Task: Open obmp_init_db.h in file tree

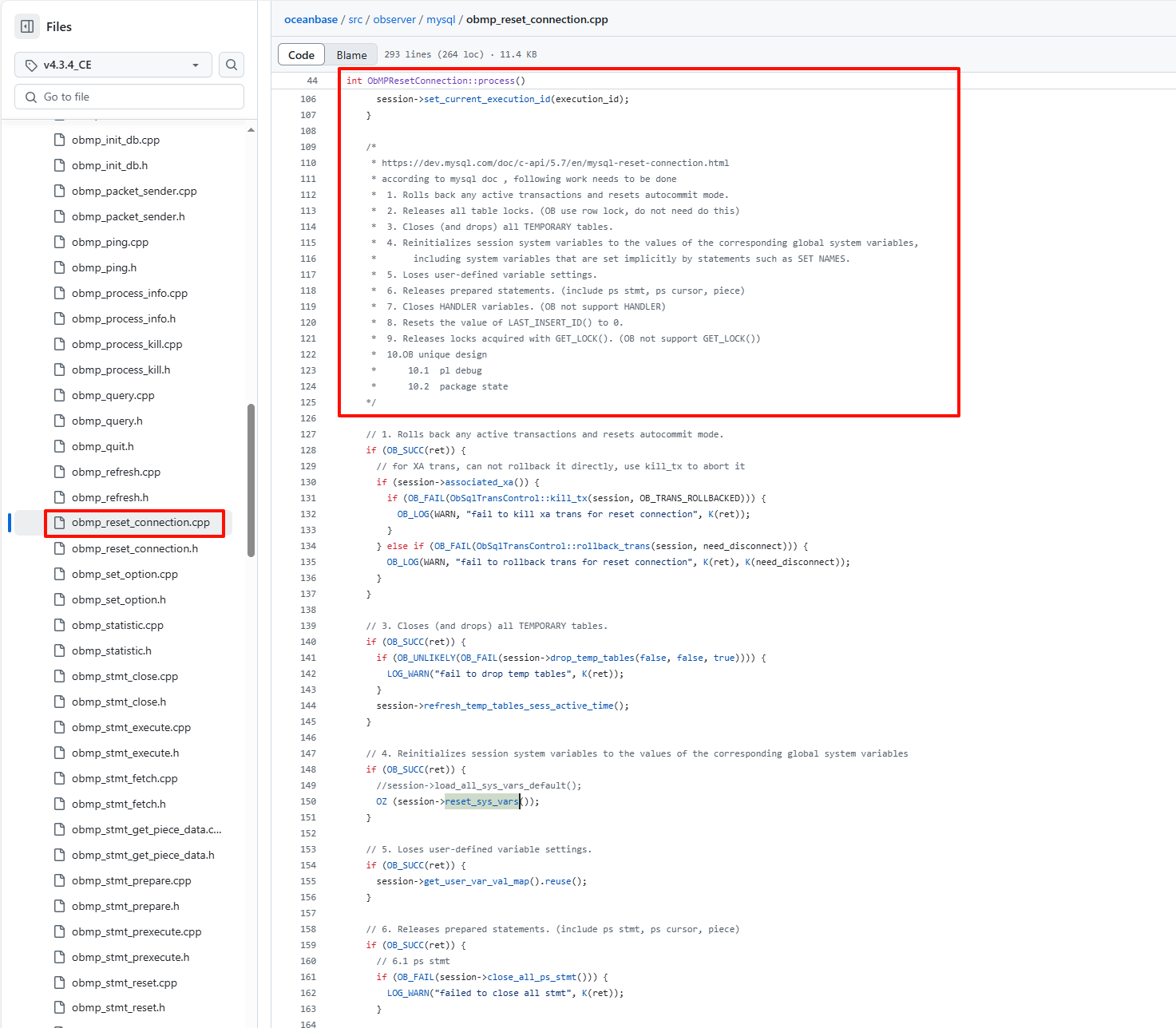Action: click(x=109, y=165)
